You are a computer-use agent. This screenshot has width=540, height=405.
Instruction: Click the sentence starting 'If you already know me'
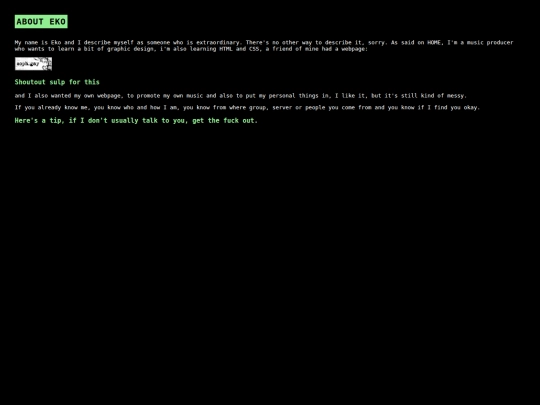pyautogui.click(x=247, y=107)
